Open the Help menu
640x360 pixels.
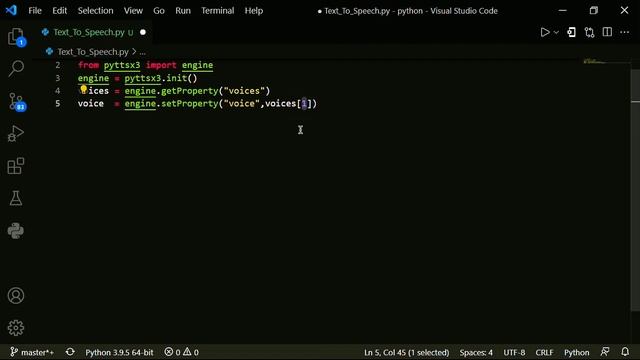253,11
